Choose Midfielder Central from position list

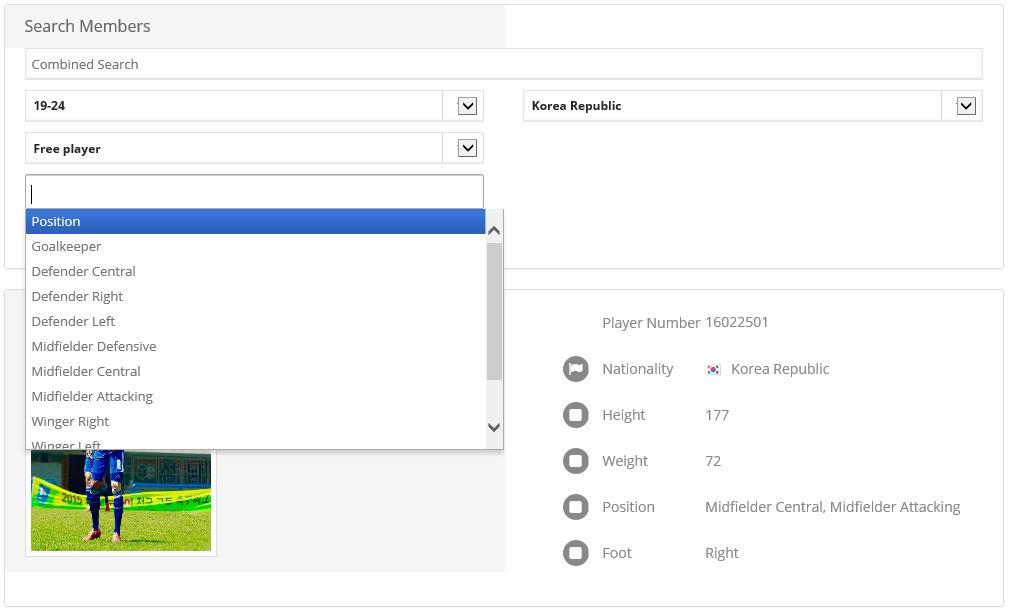[x=255, y=372]
